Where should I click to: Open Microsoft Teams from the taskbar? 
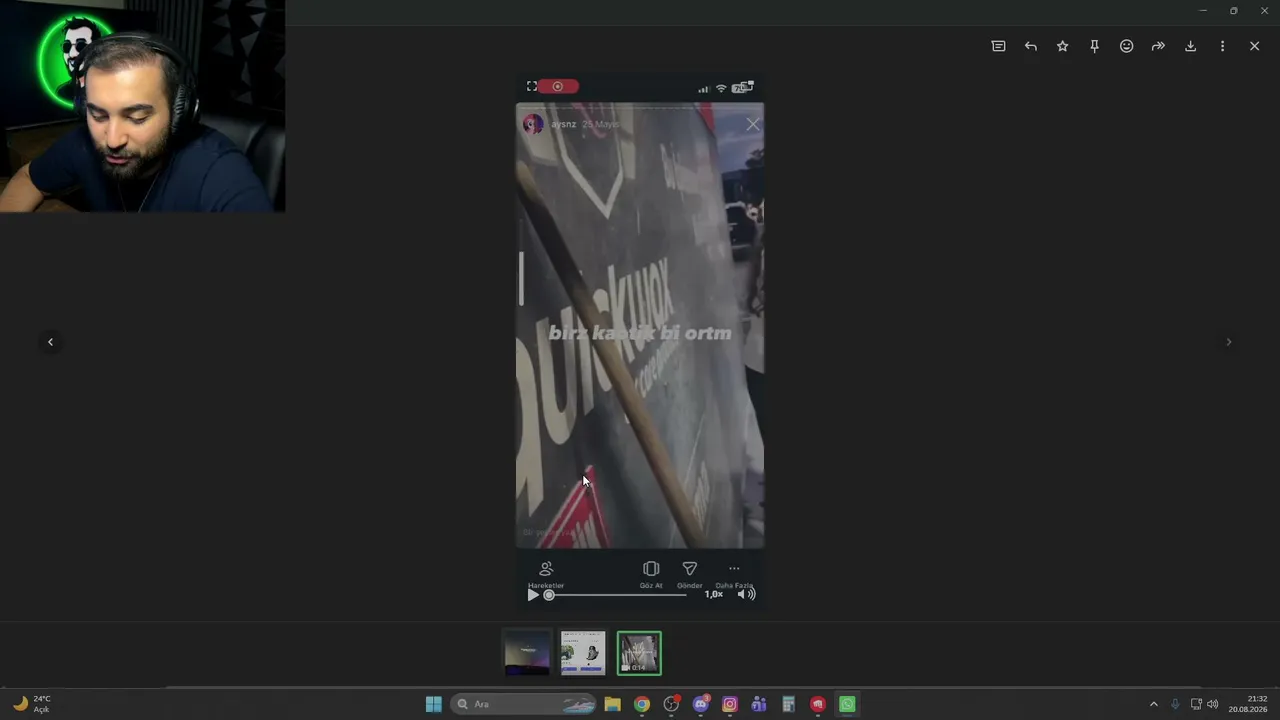[759, 704]
